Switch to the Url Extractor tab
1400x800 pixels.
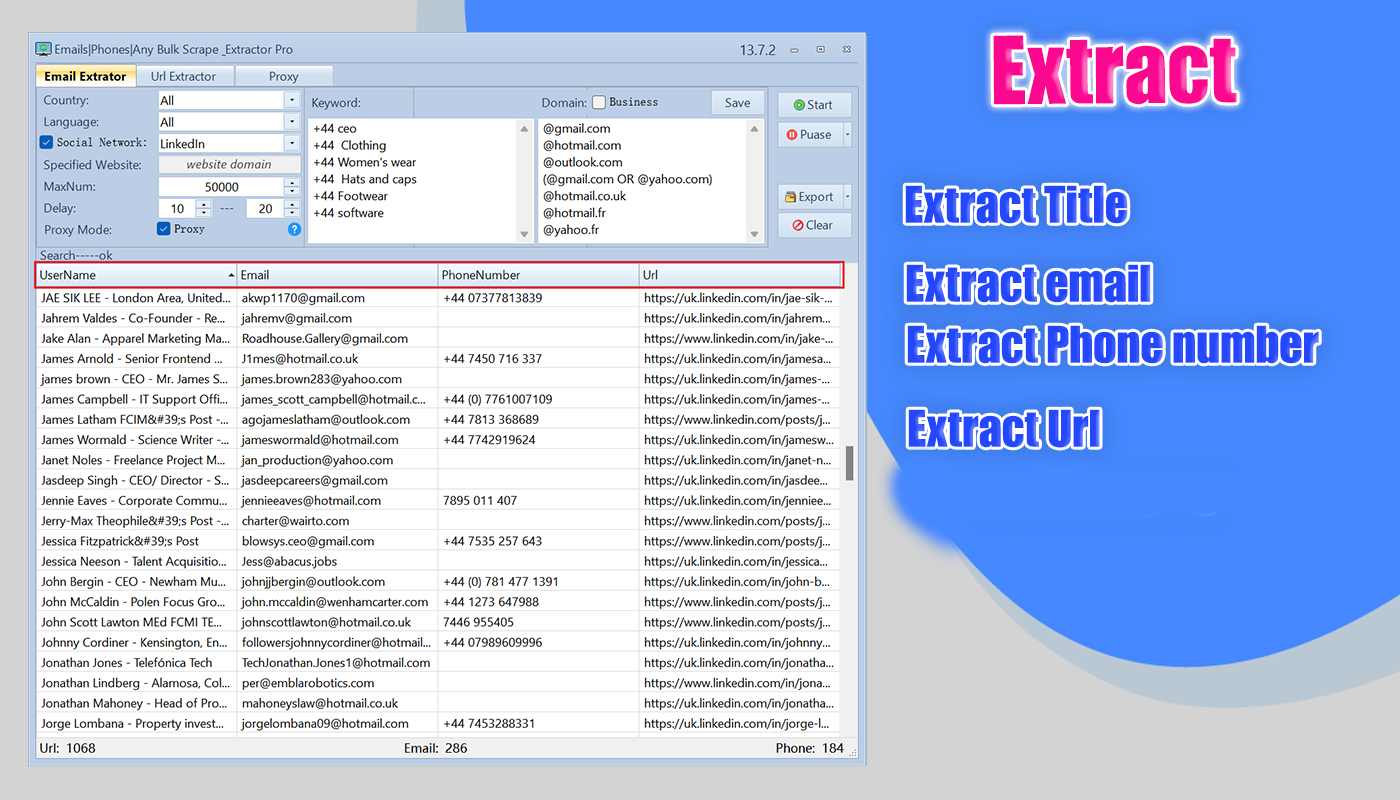click(183, 76)
